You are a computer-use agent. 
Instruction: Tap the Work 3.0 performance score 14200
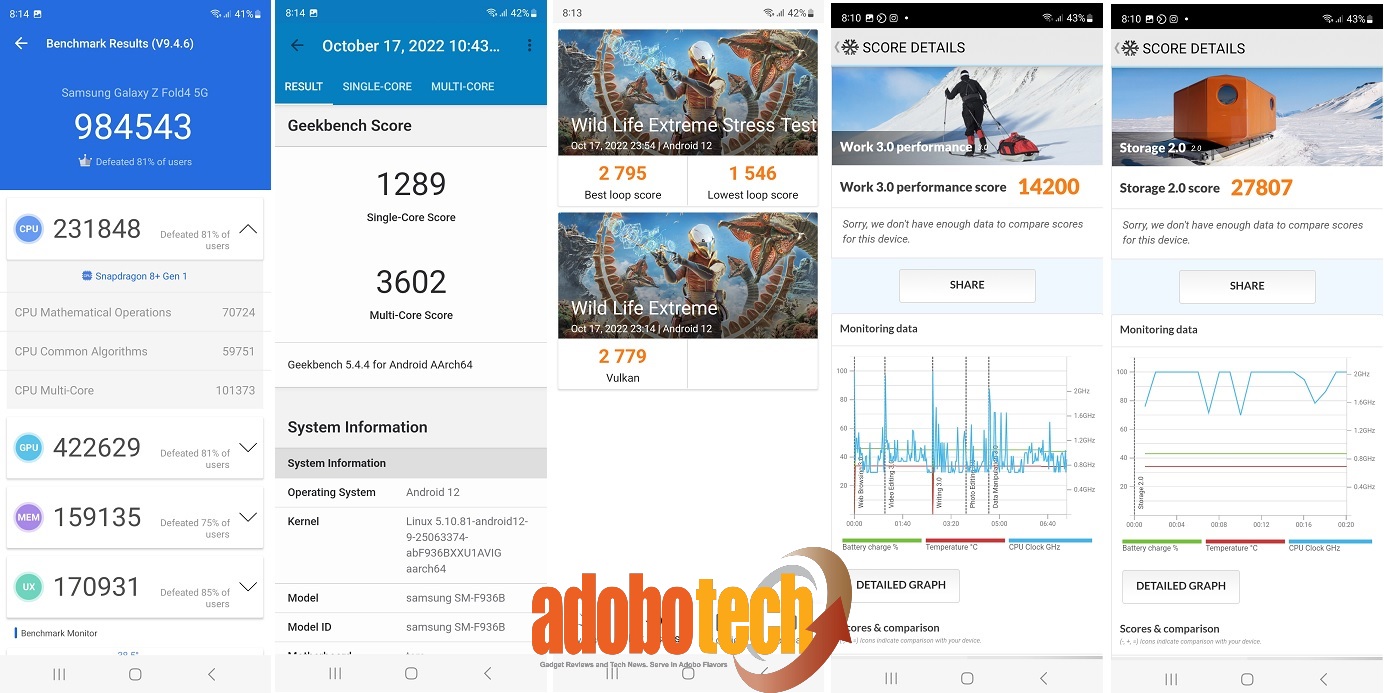1049,186
